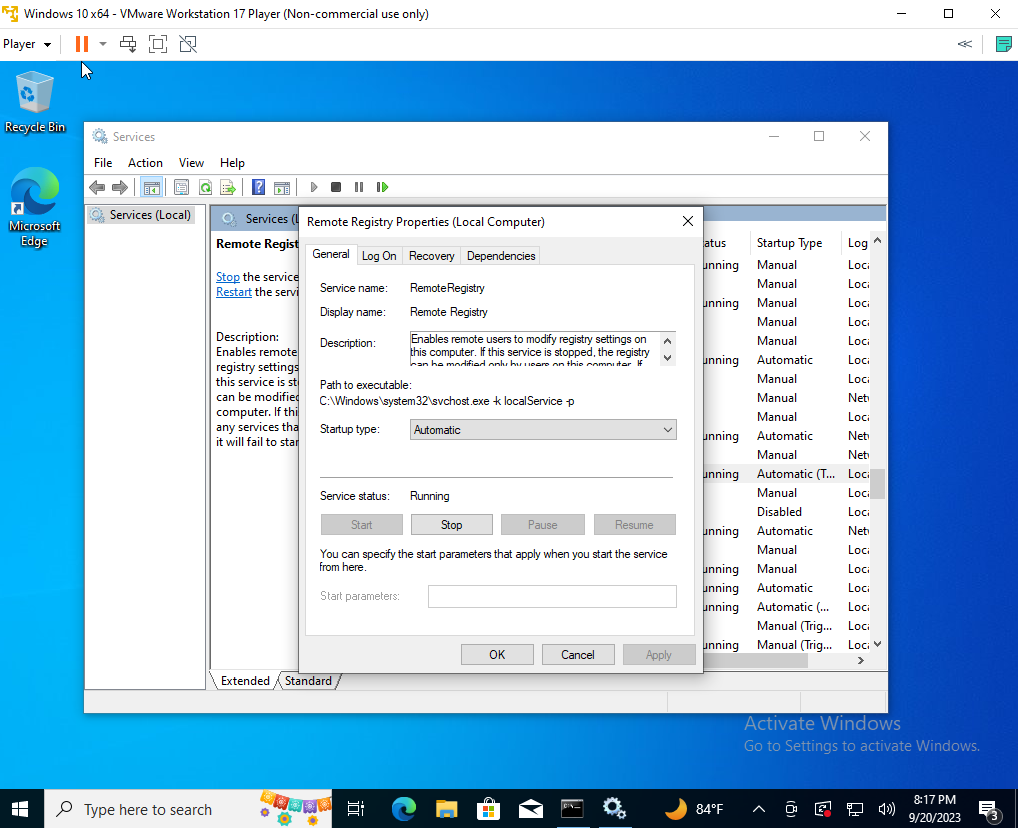Viewport: 1018px width, 828px height.
Task: Open the Help menu in Services
Action: click(x=232, y=163)
